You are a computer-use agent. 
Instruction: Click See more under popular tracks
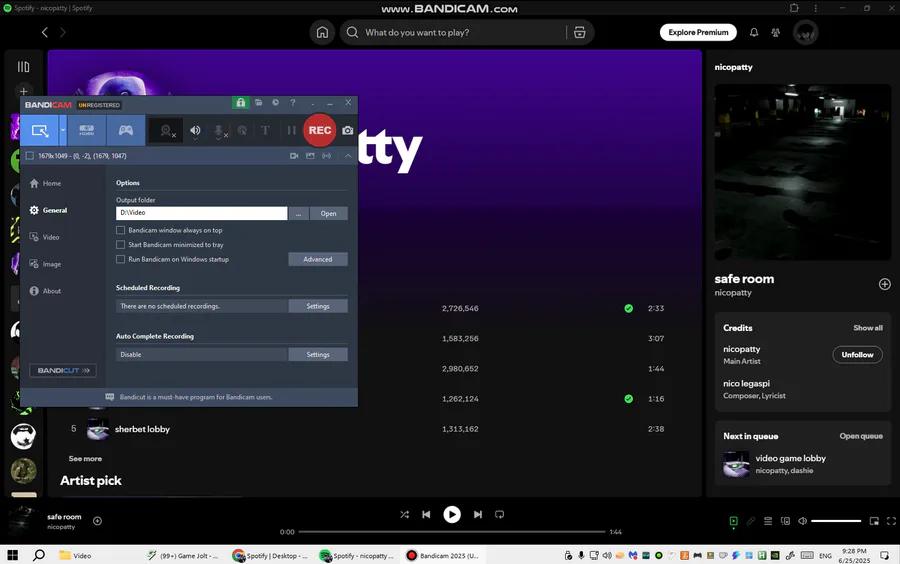[x=85, y=458]
